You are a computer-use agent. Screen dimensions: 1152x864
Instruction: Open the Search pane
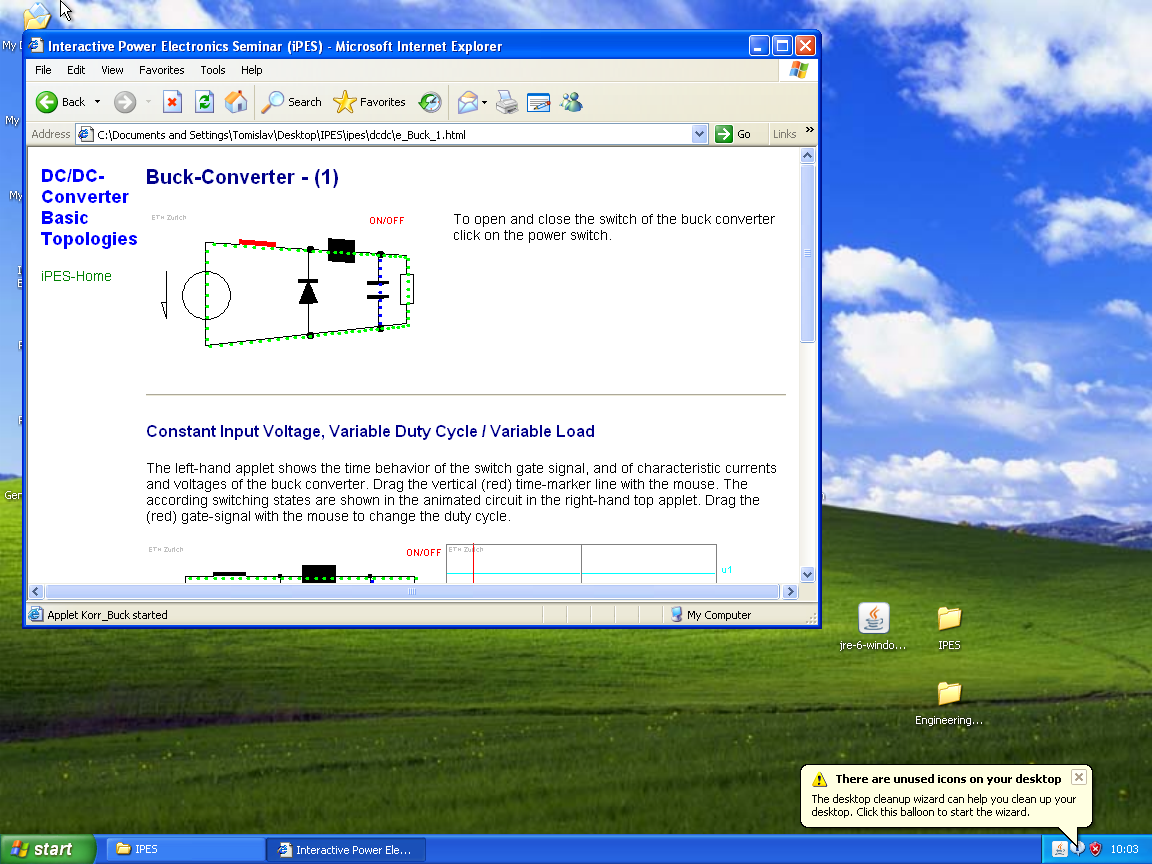[292, 102]
